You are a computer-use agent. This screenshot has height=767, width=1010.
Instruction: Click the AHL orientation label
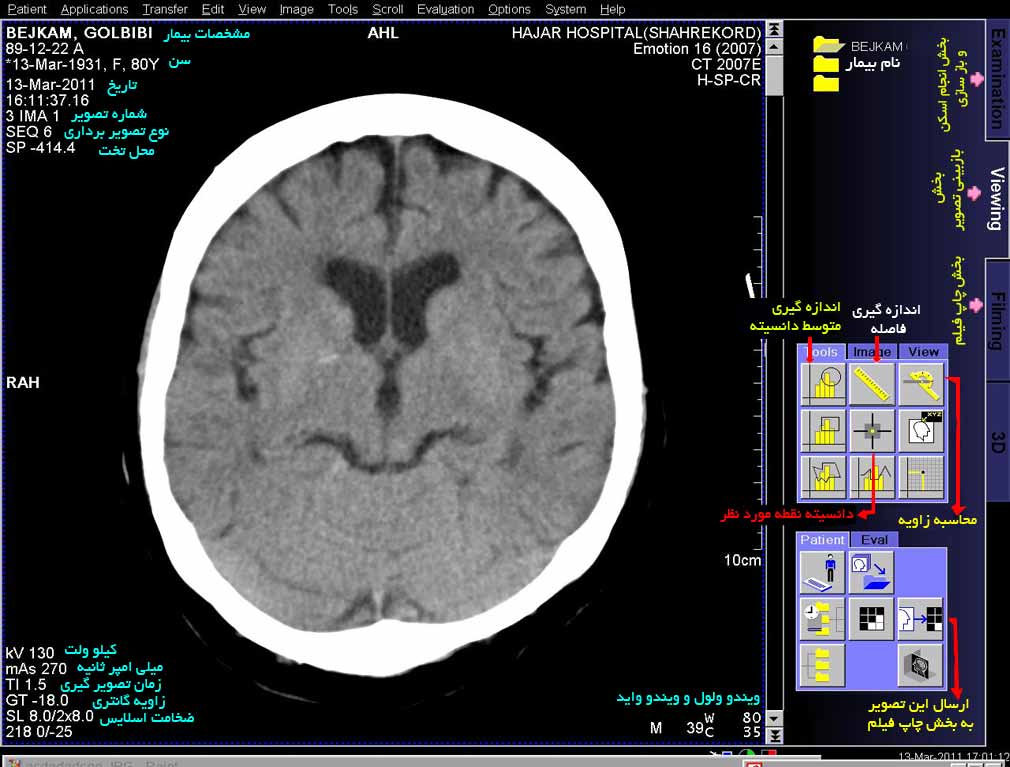[383, 33]
